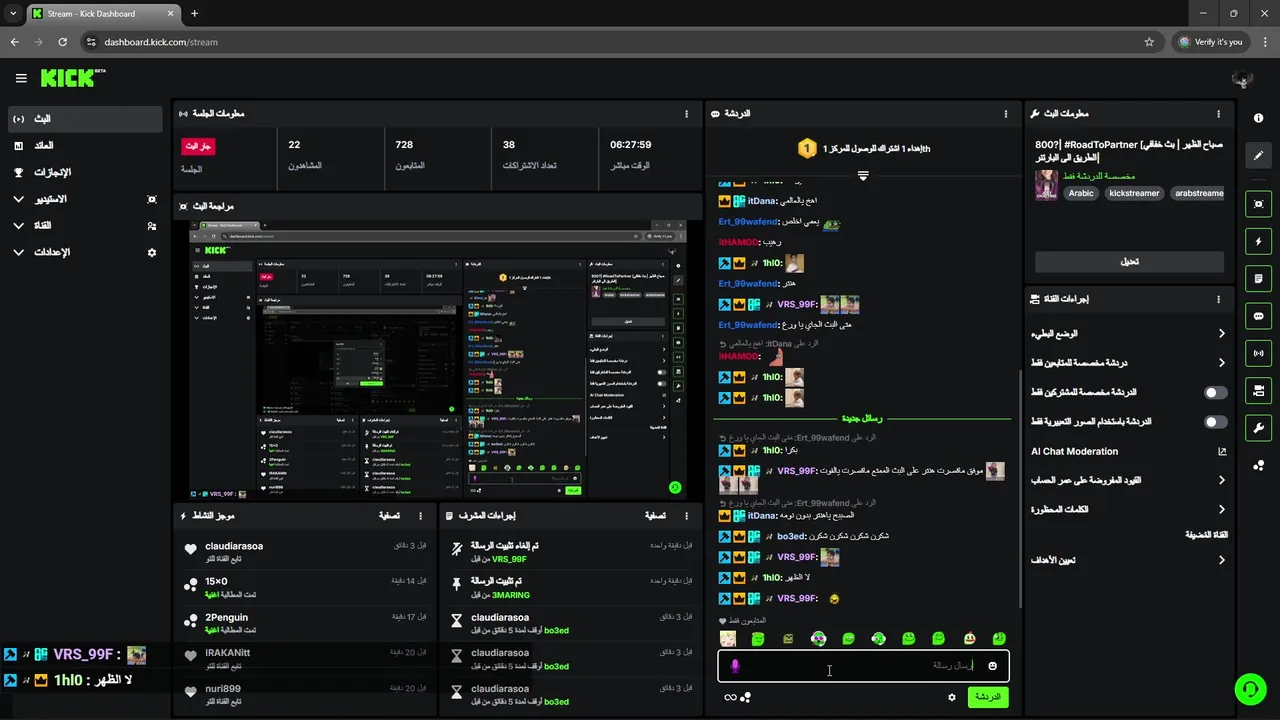Click 2Penguin in activity feed
Image resolution: width=1280 pixels, height=720 pixels.
[x=227, y=618]
